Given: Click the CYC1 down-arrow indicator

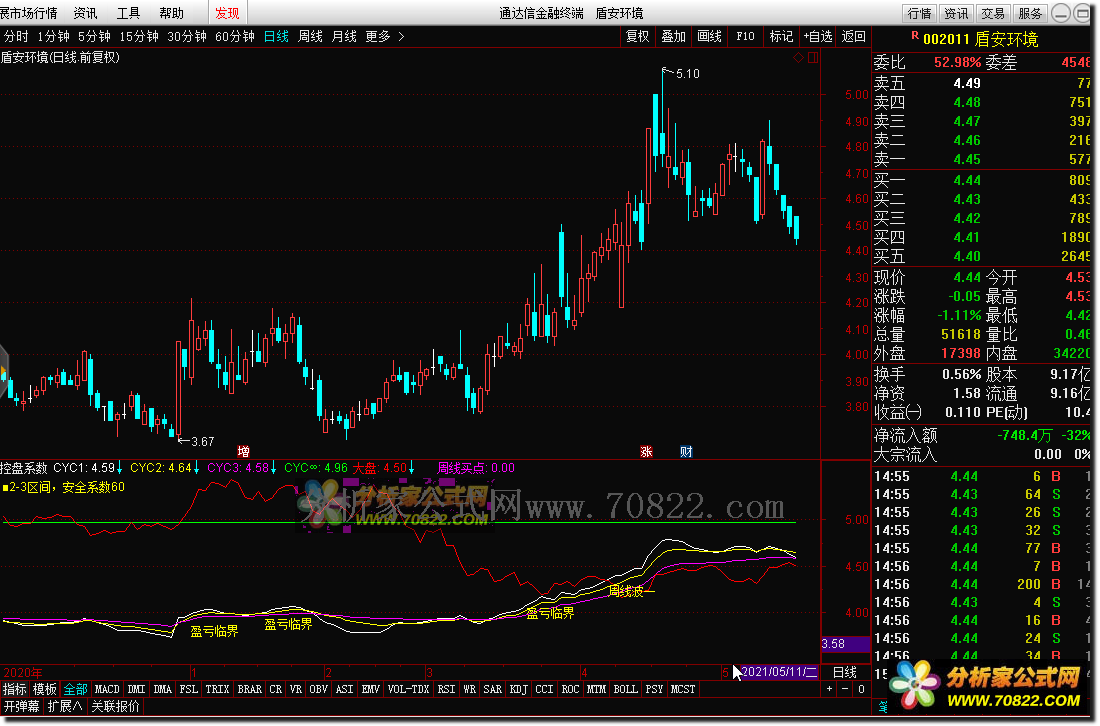Looking at the screenshot, I should [x=119, y=467].
